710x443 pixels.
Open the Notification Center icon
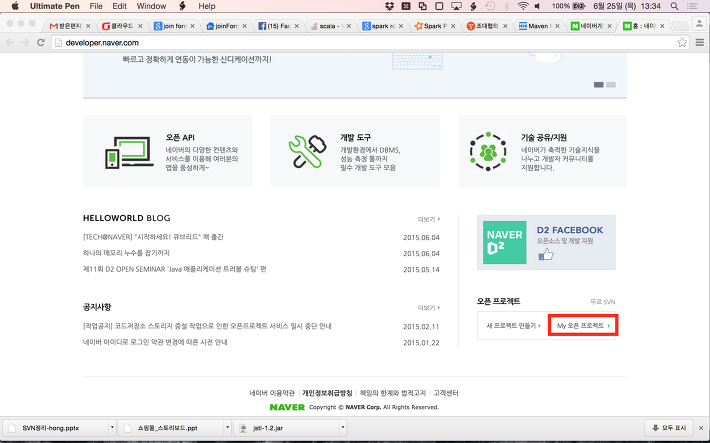point(692,6)
